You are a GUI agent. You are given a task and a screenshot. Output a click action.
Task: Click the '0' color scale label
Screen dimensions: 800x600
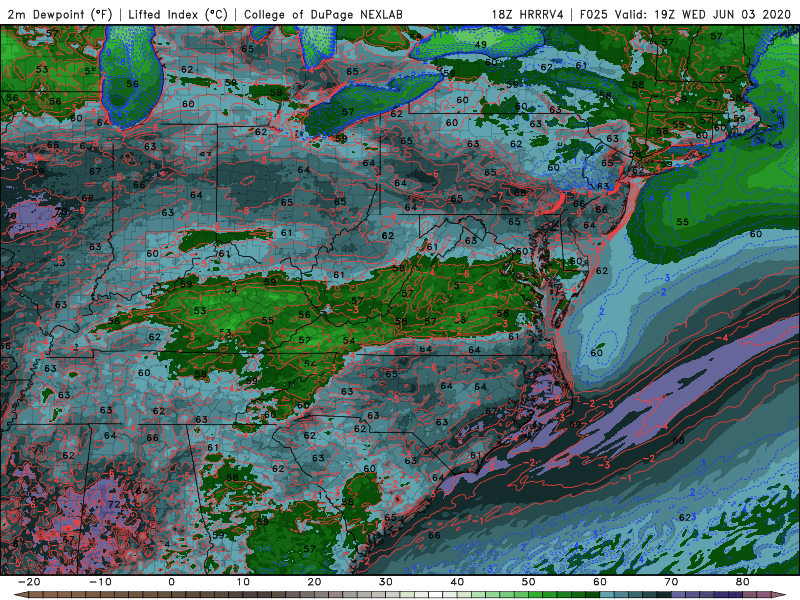[171, 582]
